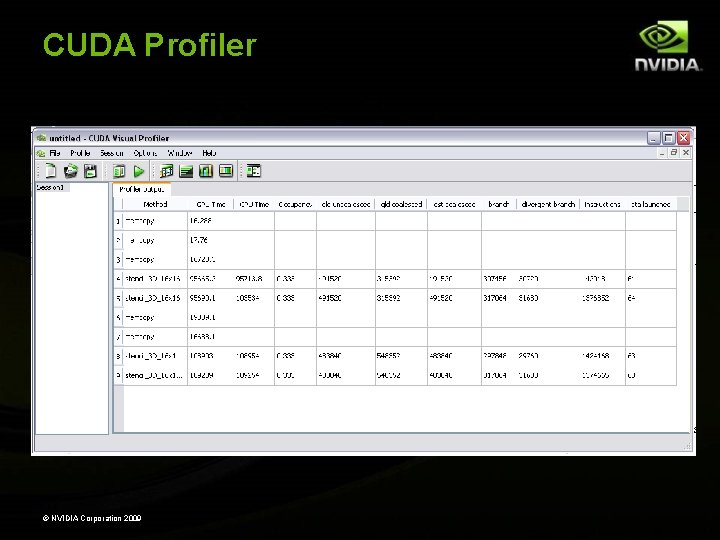Image resolution: width=720 pixels, height=540 pixels.
Task: Open the Help menu
Action: [x=209, y=153]
